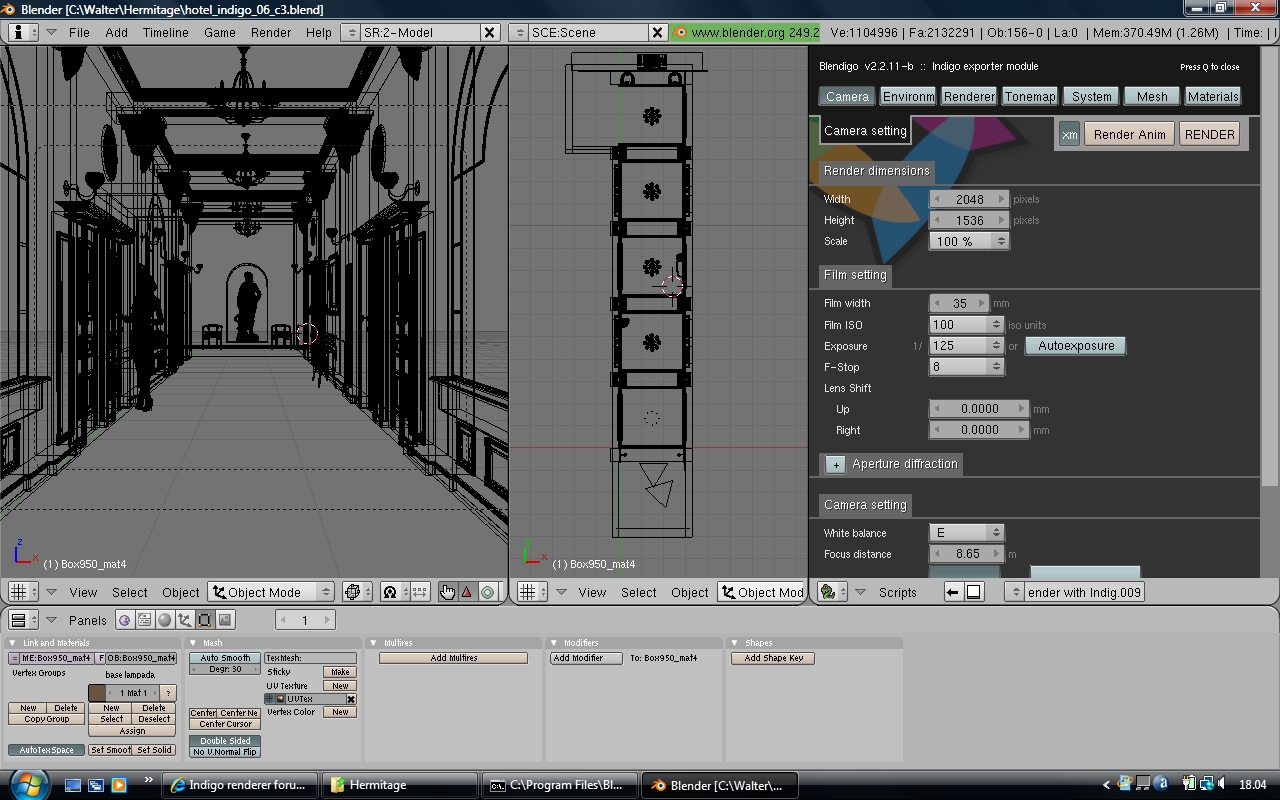This screenshot has width=1280, height=800.
Task: Select the Shading context sphere icon
Action: coord(165,620)
